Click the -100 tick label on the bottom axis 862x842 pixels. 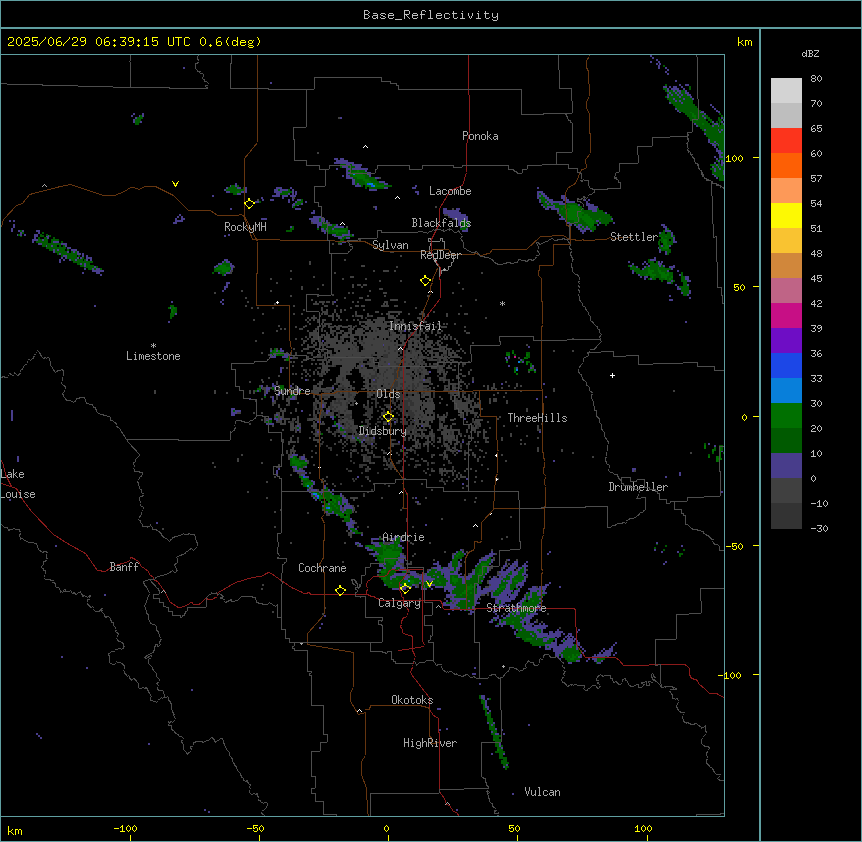click(125, 828)
